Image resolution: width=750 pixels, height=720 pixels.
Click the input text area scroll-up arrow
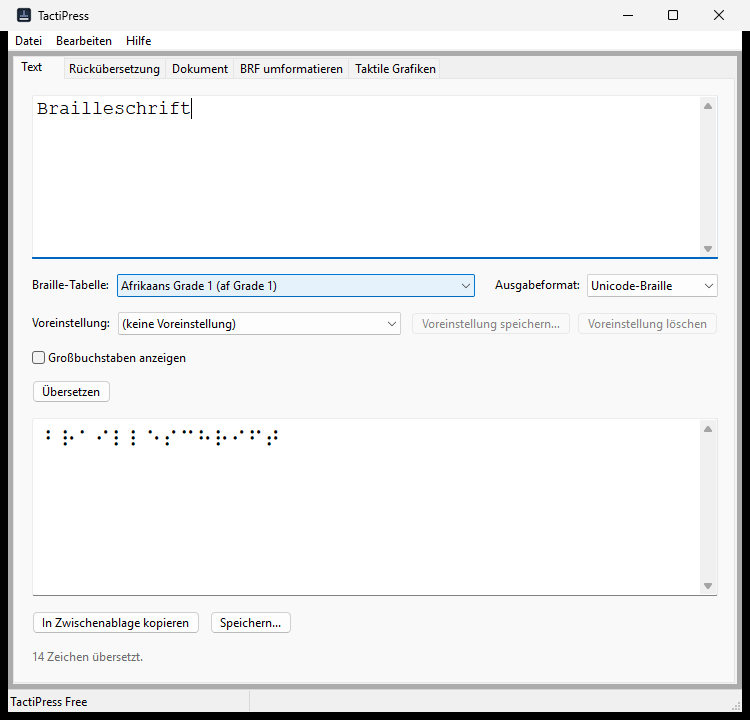[x=708, y=106]
